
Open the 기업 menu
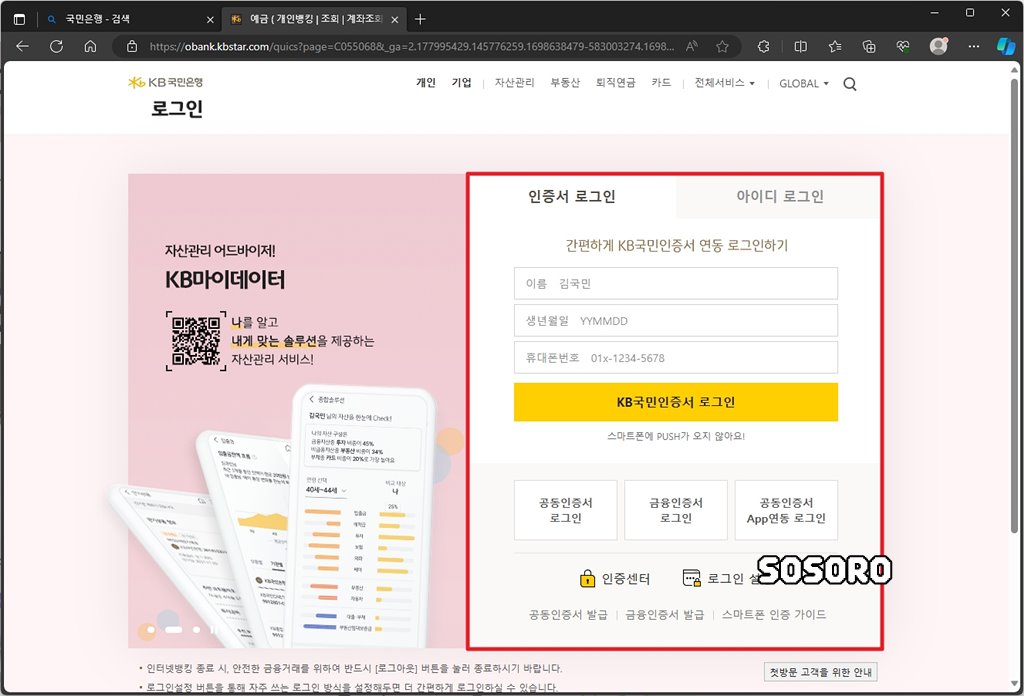tap(461, 82)
